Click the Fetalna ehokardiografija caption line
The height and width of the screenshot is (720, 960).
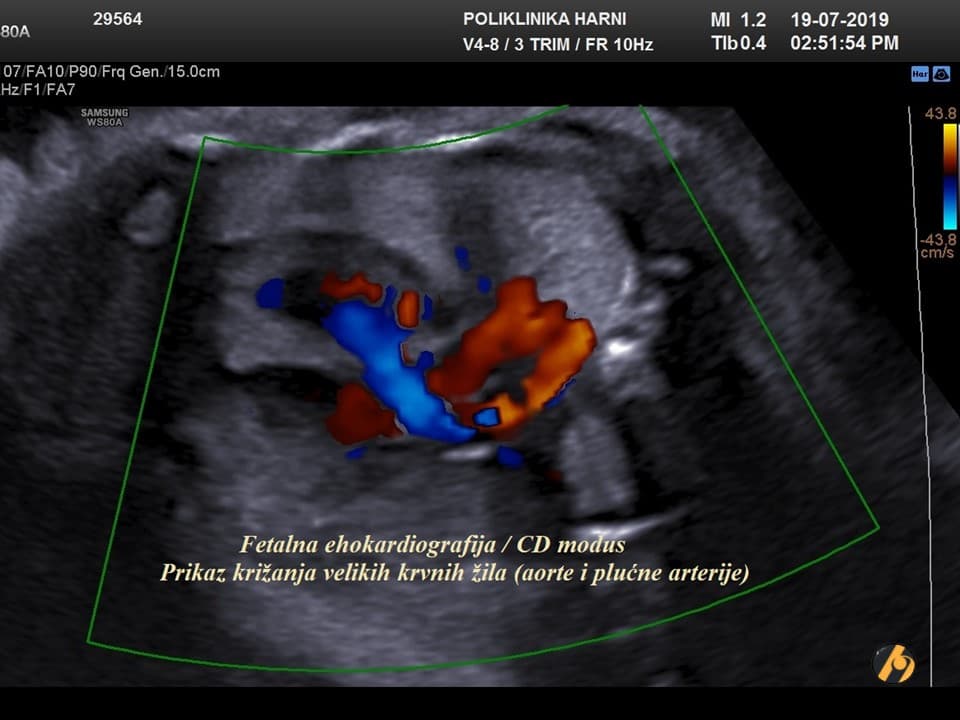432,545
